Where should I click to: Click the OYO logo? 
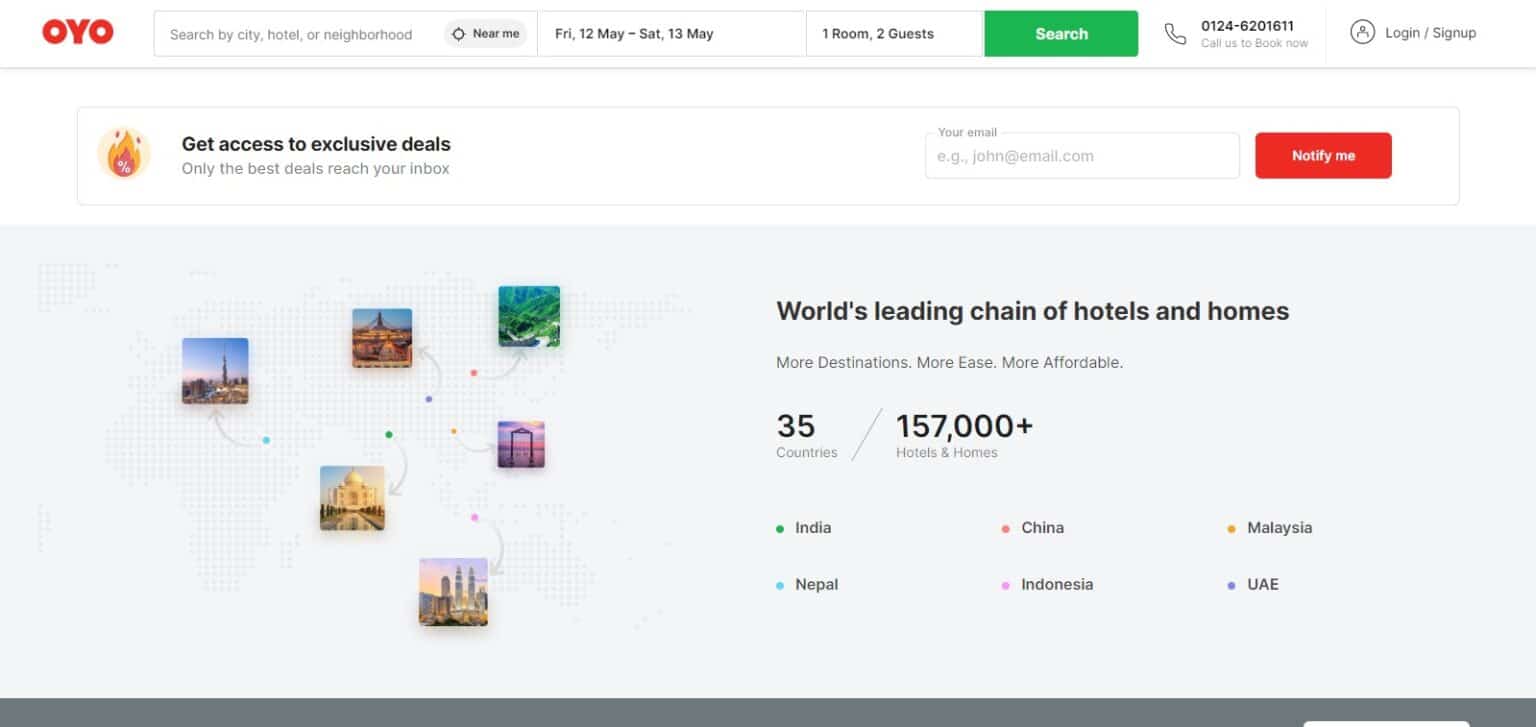click(x=78, y=33)
